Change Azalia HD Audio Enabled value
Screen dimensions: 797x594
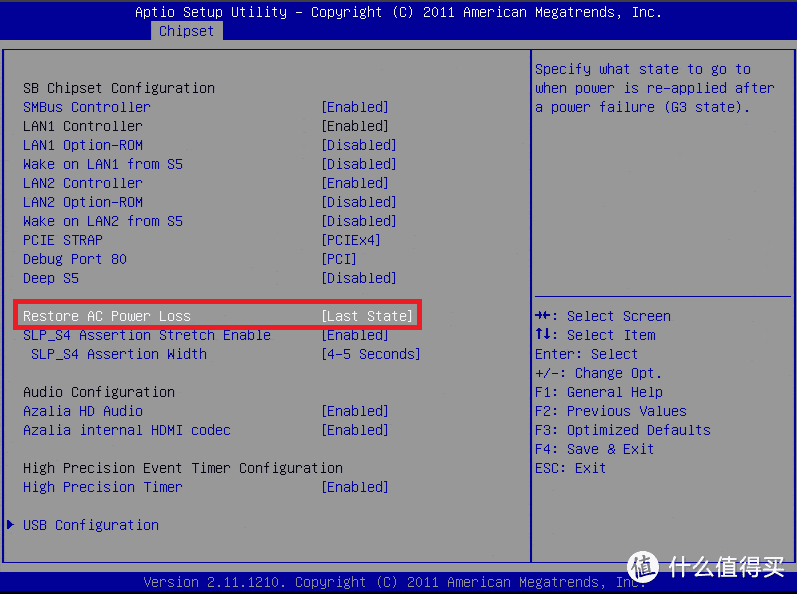point(355,411)
